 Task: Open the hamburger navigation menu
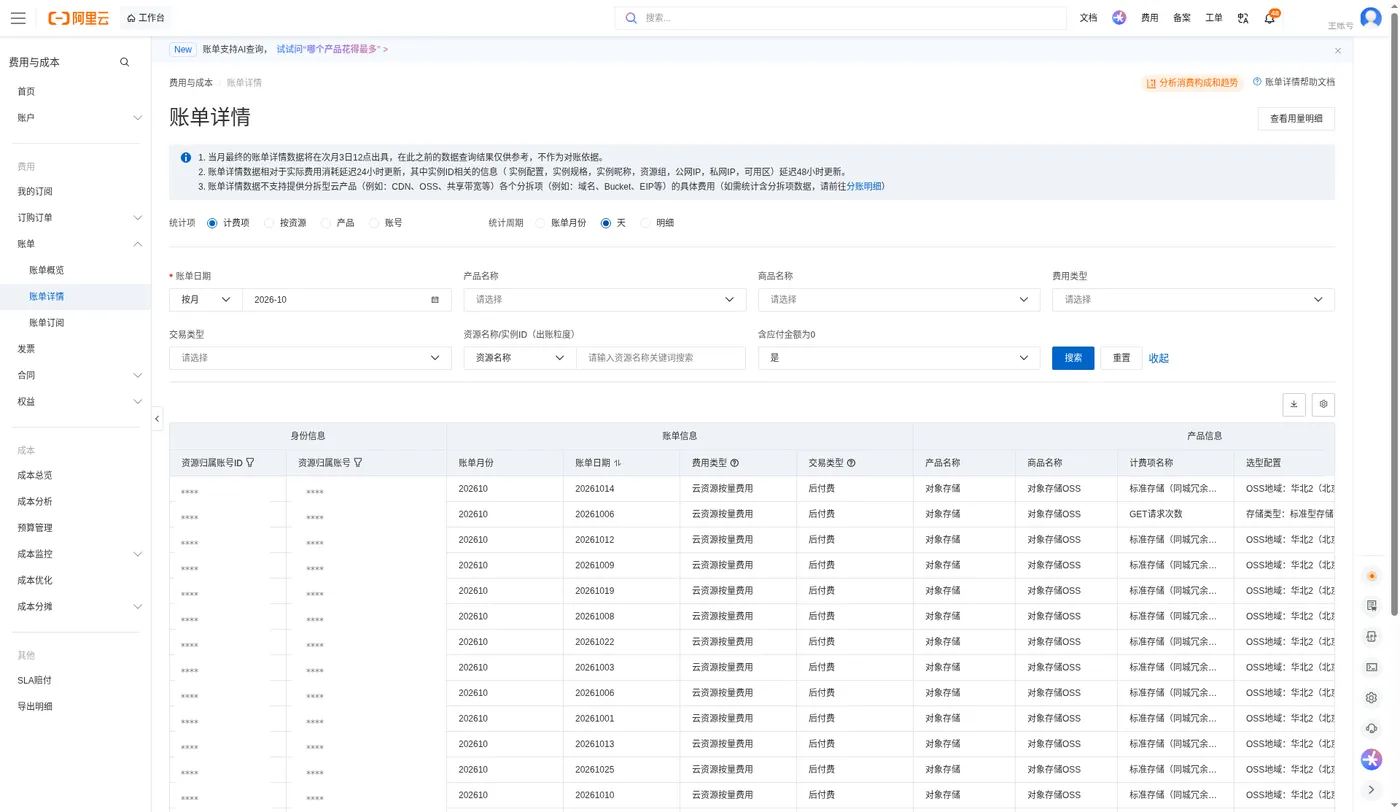coord(18,18)
